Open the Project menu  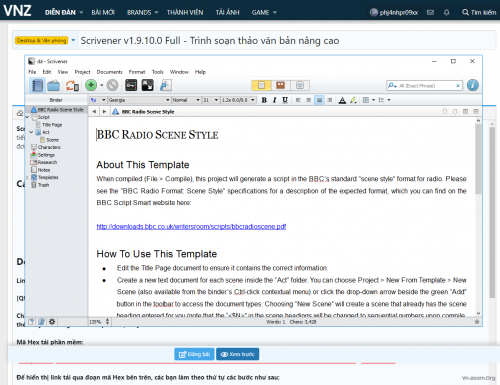[x=82, y=72]
